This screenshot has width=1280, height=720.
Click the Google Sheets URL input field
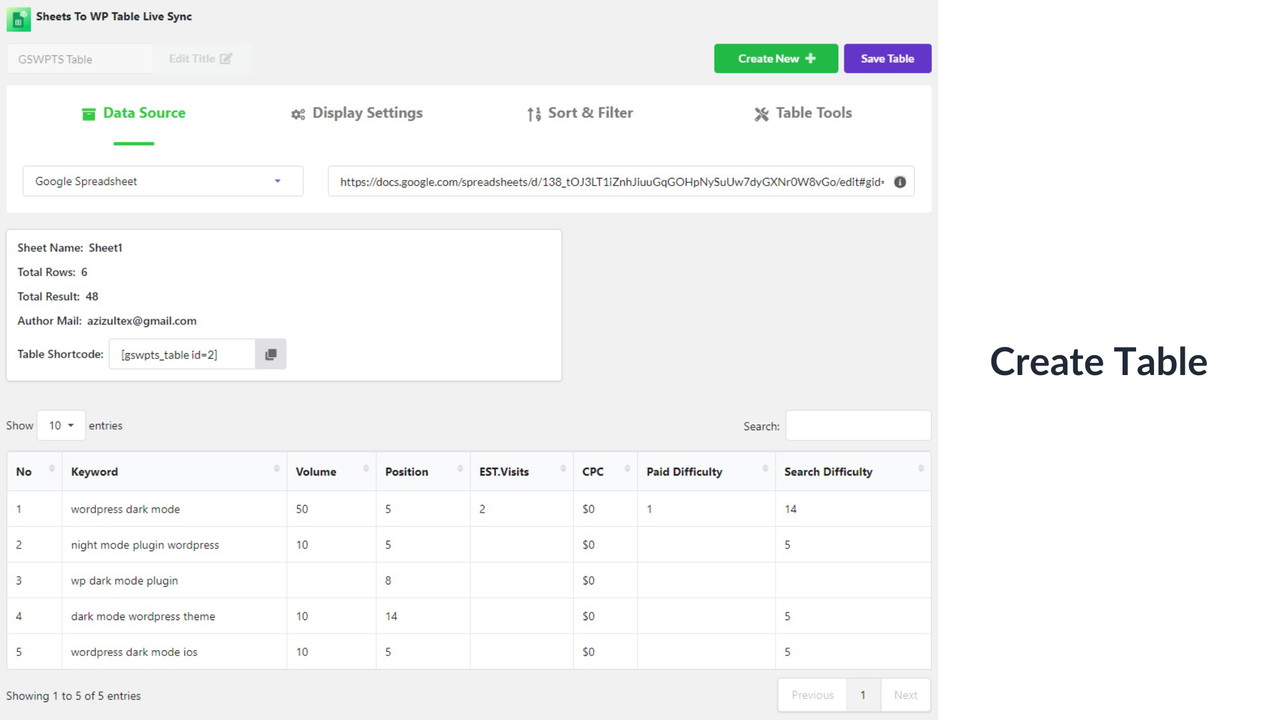pyautogui.click(x=610, y=182)
